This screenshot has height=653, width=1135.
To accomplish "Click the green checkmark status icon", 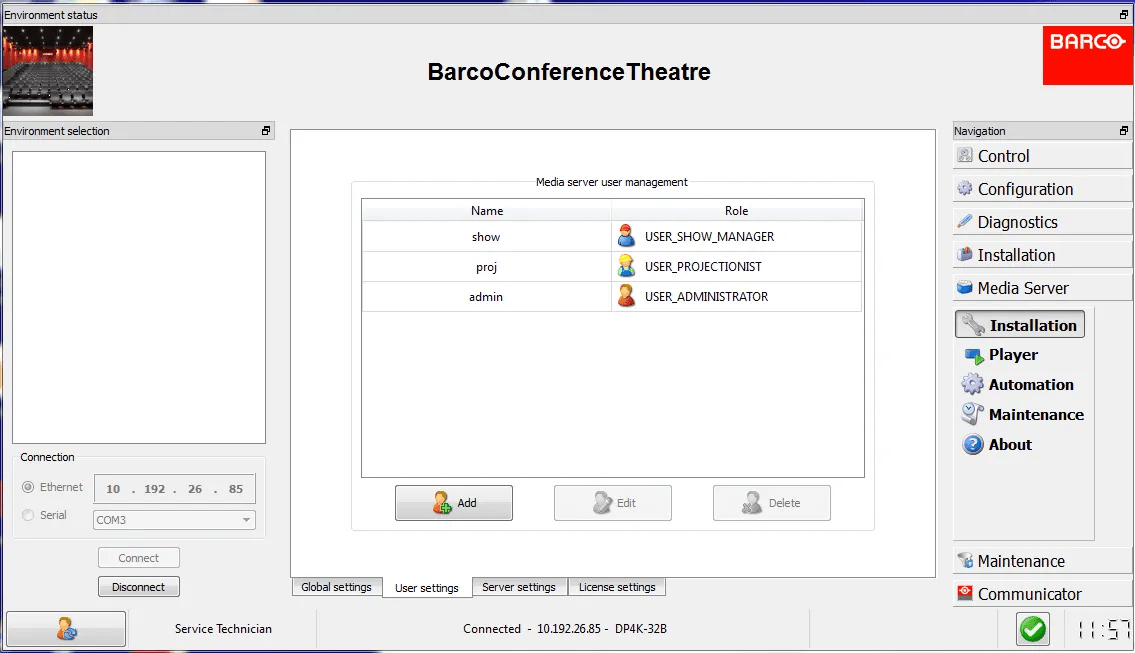I will (x=1032, y=629).
